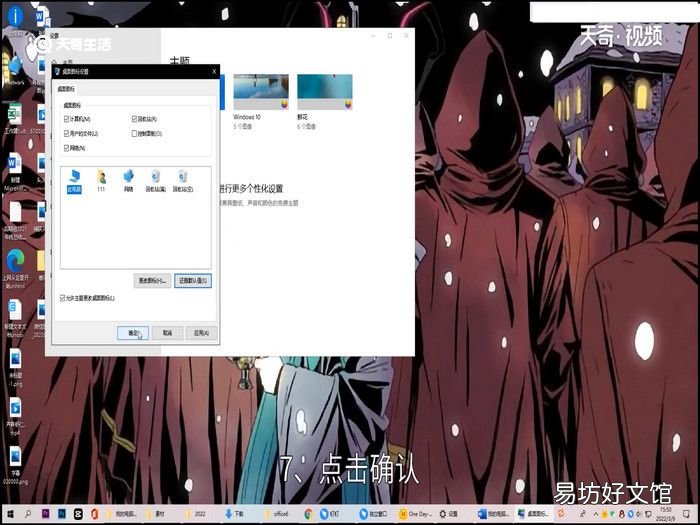Screen dimensions: 700x525
Task: Switch to the 桌面图标 taskbar item
Action: pyautogui.click(x=533, y=514)
